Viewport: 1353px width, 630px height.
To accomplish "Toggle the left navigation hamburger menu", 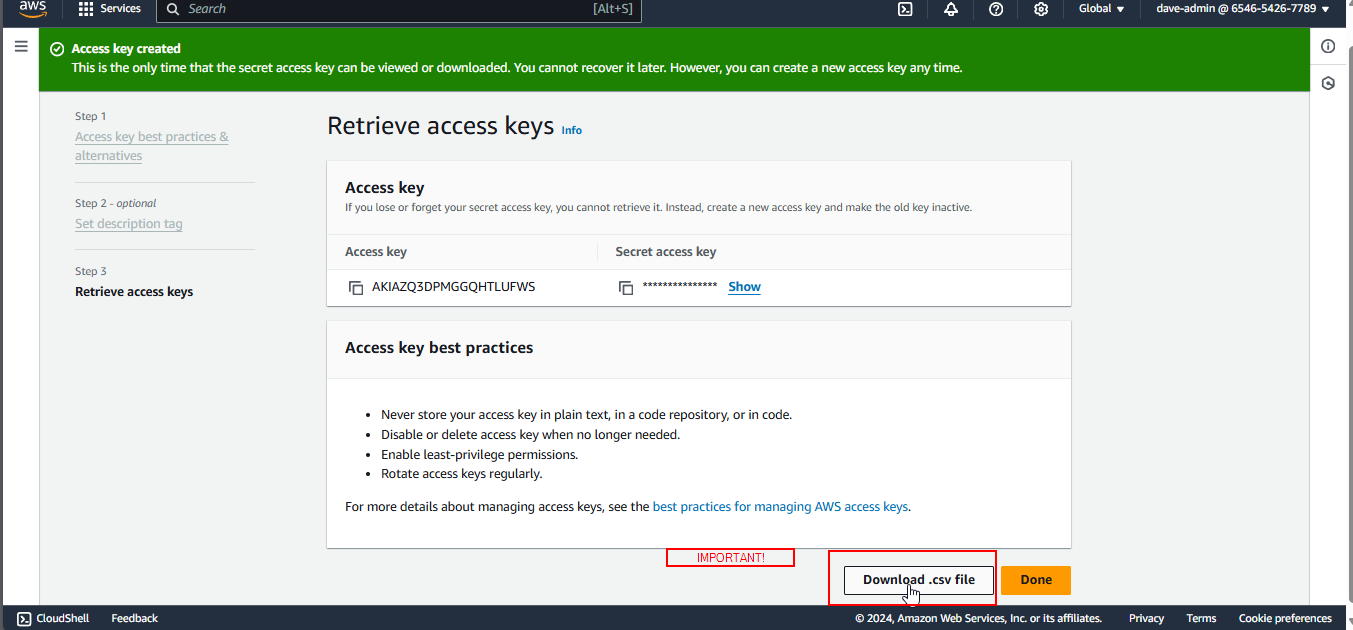I will pos(20,47).
